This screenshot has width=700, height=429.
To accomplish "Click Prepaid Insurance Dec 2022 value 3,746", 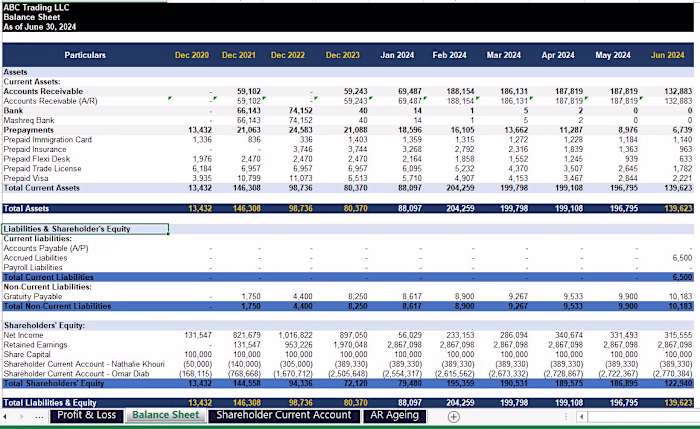I will tap(303, 150).
